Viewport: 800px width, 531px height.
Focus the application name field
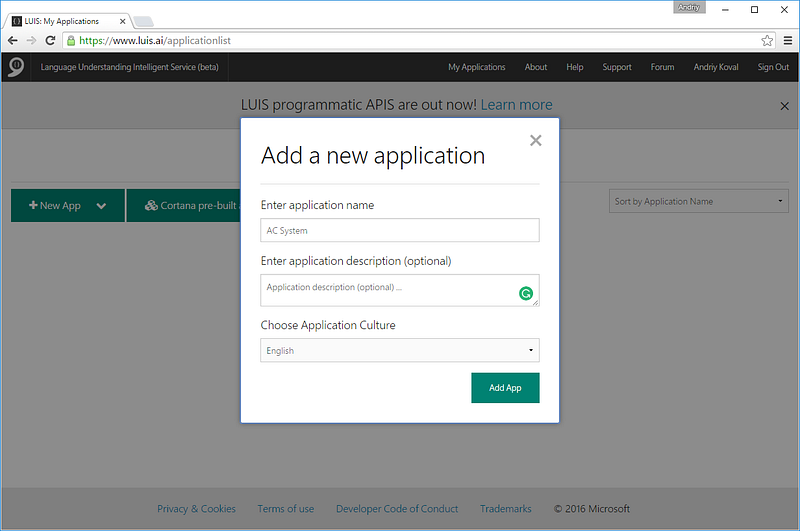pos(399,230)
